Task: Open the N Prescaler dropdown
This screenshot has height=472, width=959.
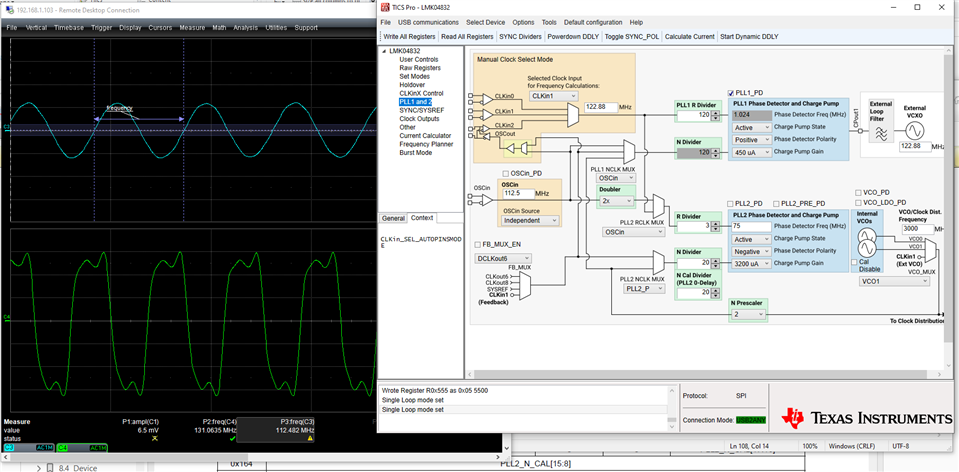Action: (748, 314)
